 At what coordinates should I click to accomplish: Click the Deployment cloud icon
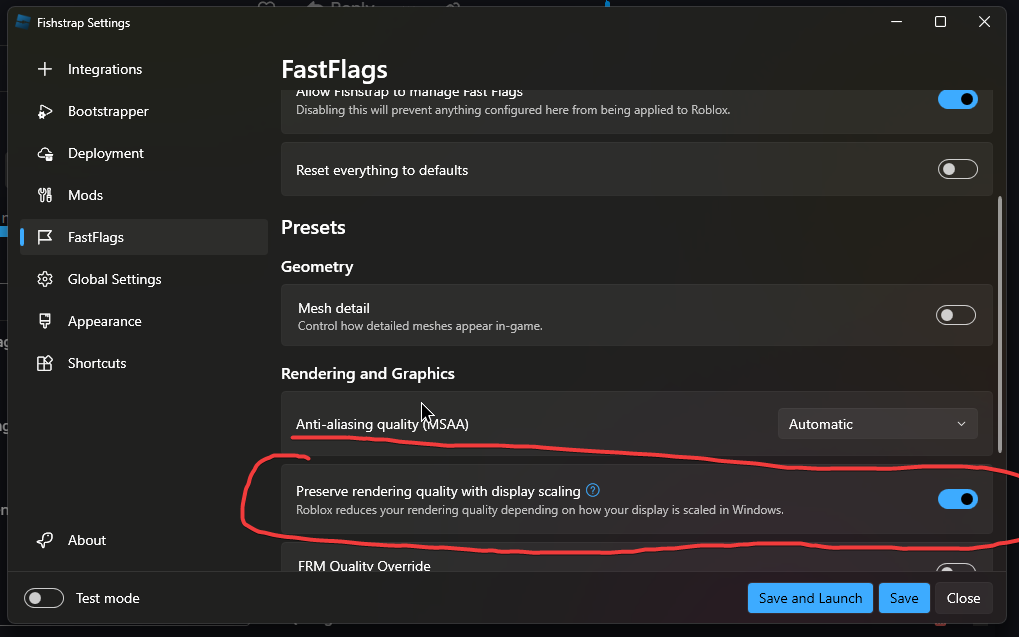pos(45,154)
